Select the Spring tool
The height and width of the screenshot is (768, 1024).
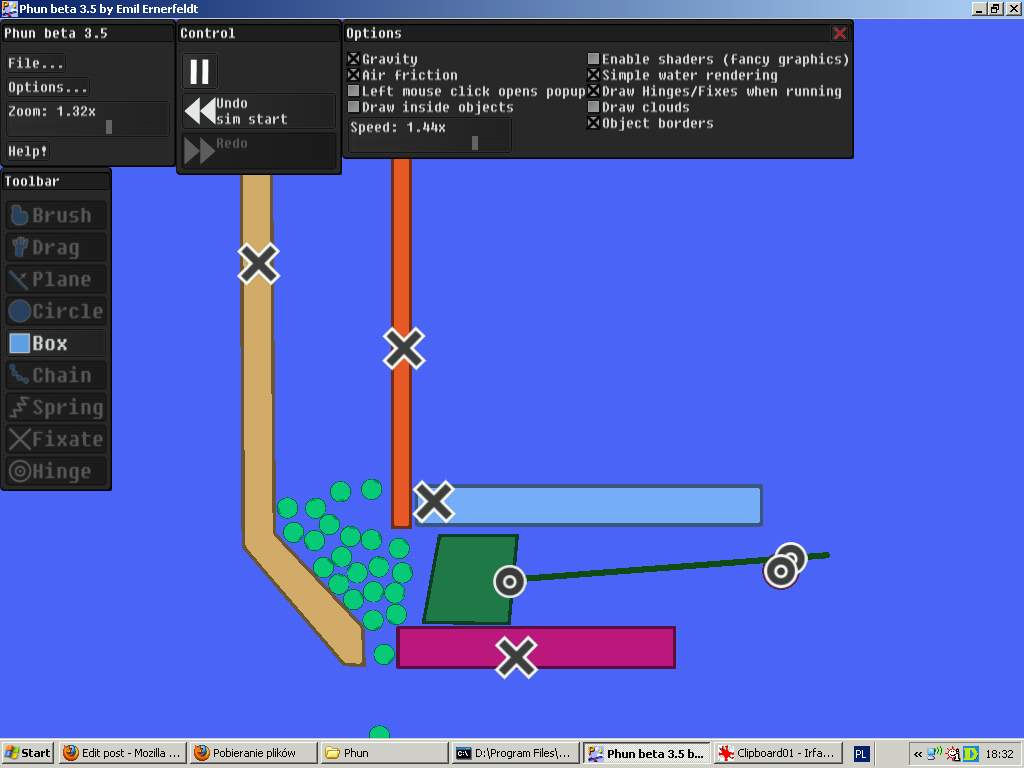56,407
